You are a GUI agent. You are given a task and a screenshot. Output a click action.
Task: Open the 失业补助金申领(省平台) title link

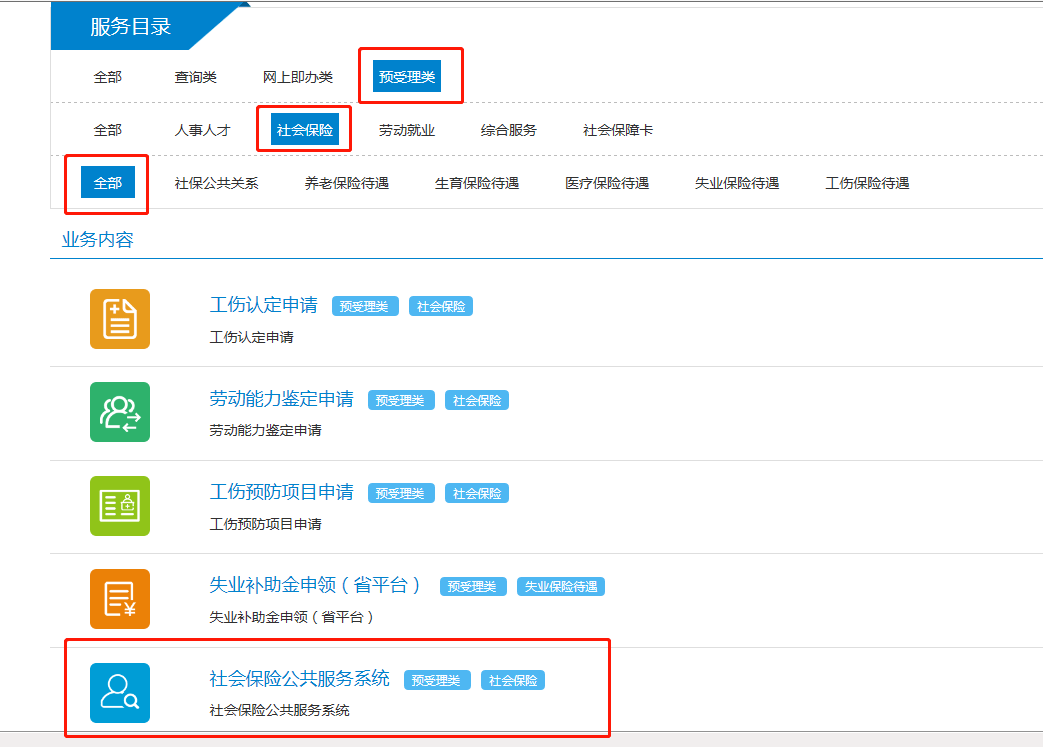[316, 585]
